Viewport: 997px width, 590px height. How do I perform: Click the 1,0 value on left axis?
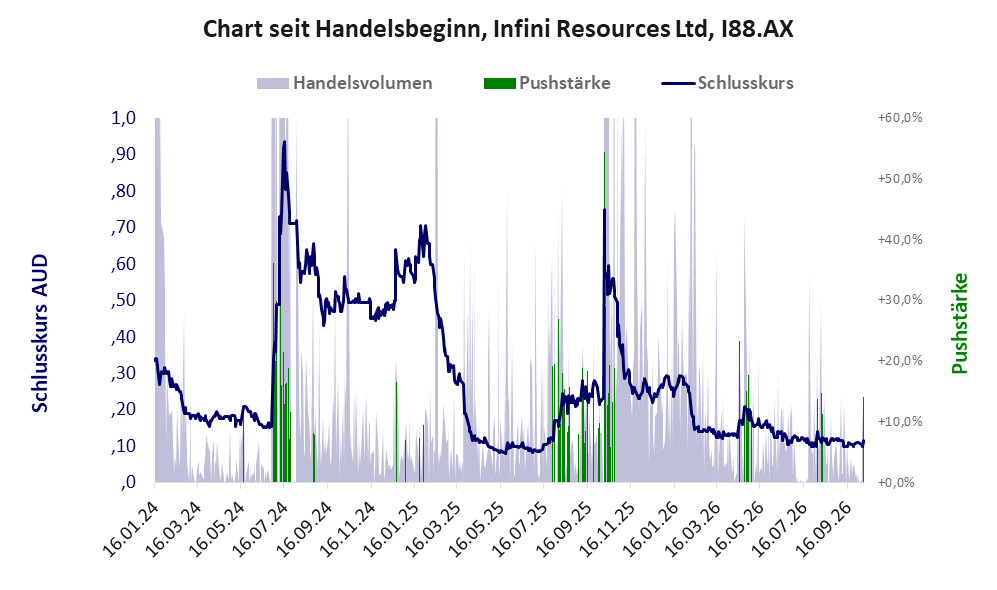(123, 118)
